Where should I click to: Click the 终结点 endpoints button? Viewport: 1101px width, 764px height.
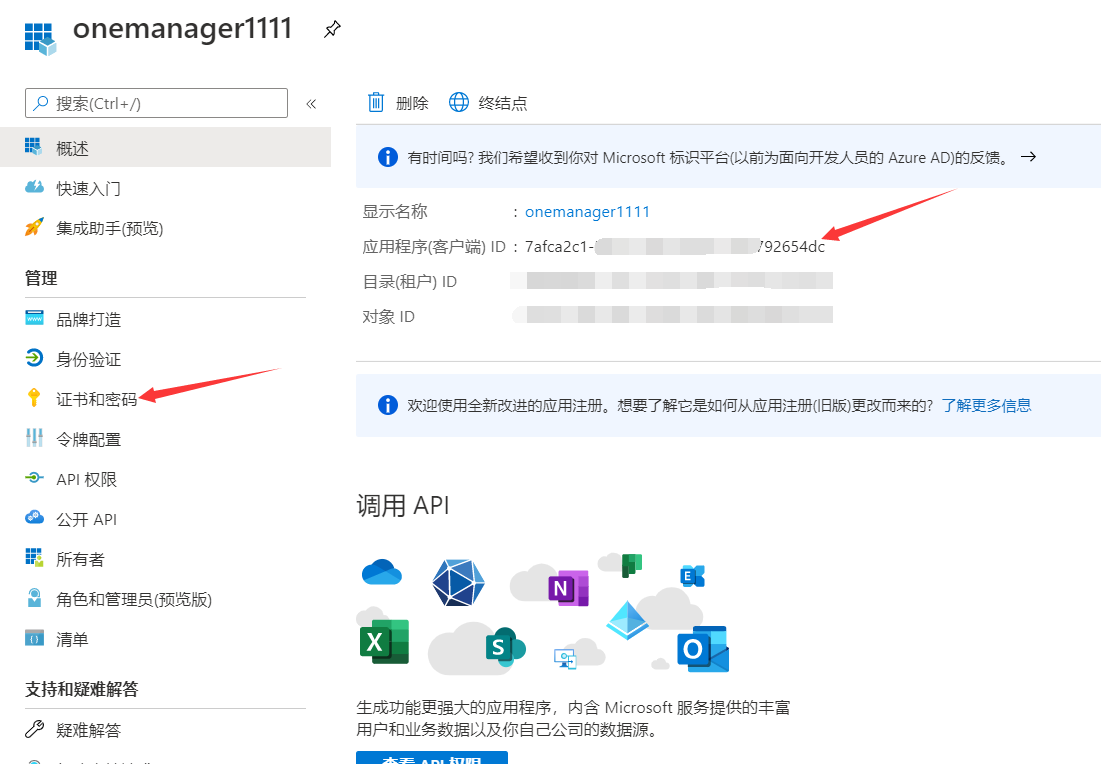coord(488,102)
